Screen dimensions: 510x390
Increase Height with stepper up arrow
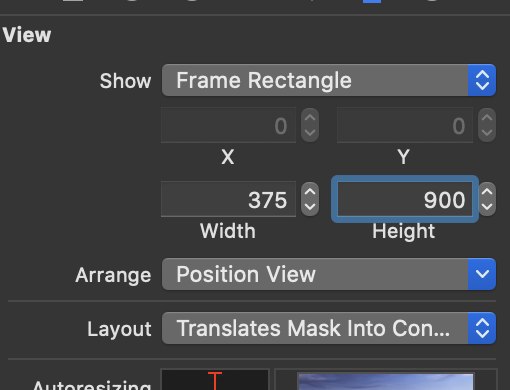pyautogui.click(x=487, y=192)
